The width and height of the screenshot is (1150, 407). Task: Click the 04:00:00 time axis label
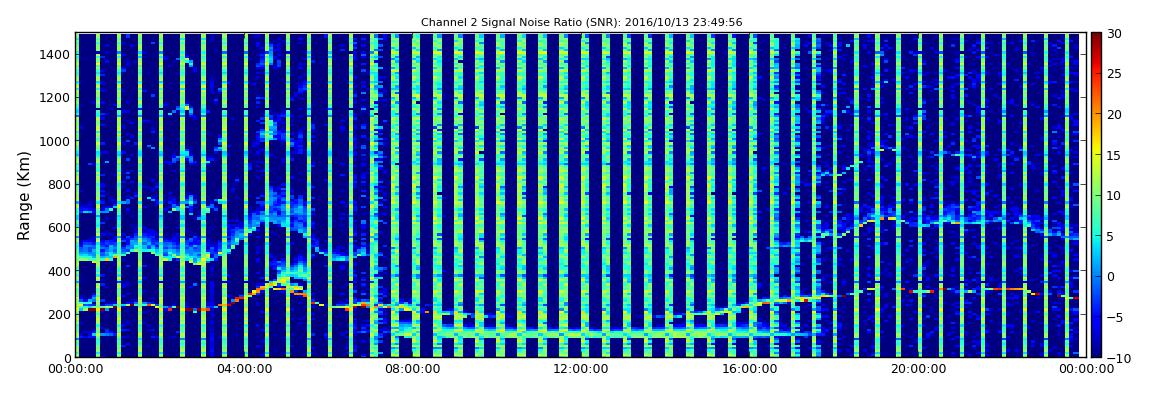click(243, 370)
